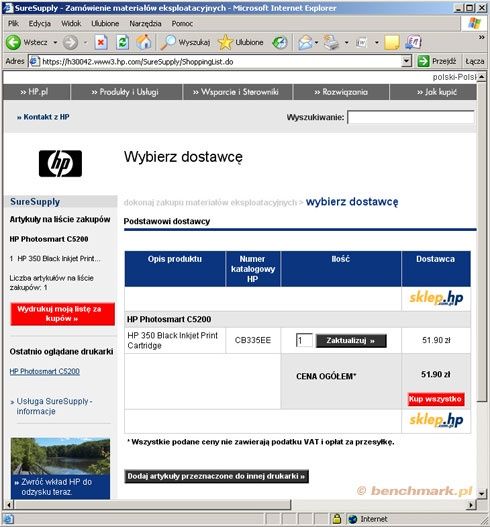Expand the Wstecz back history arrow
The image size is (490, 527).
pos(55,43)
